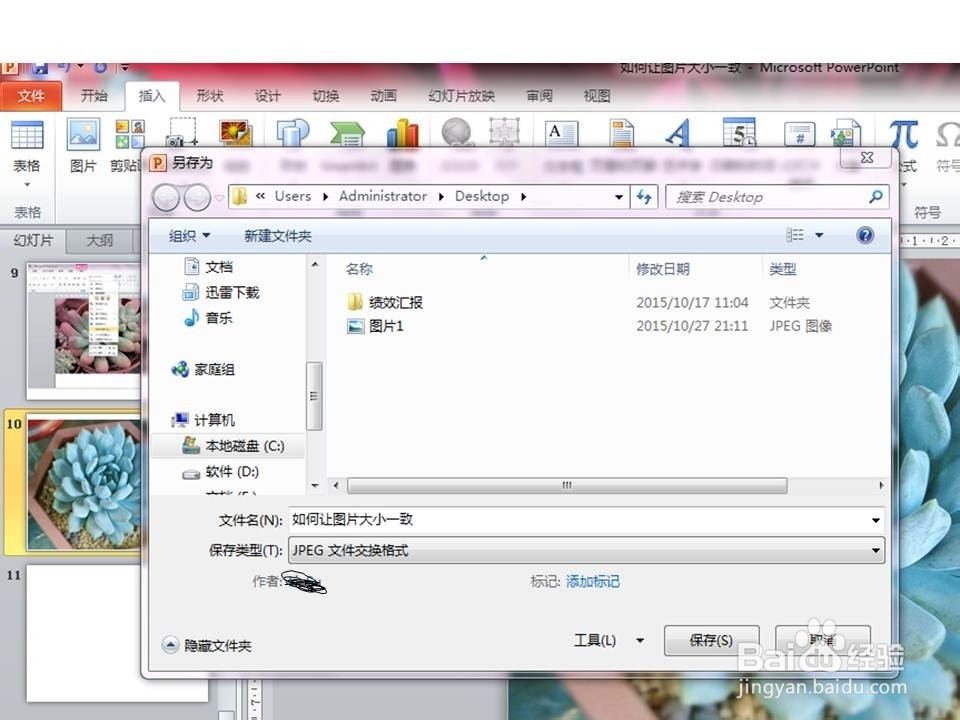Click the SmartArt icon

[x=347, y=133]
